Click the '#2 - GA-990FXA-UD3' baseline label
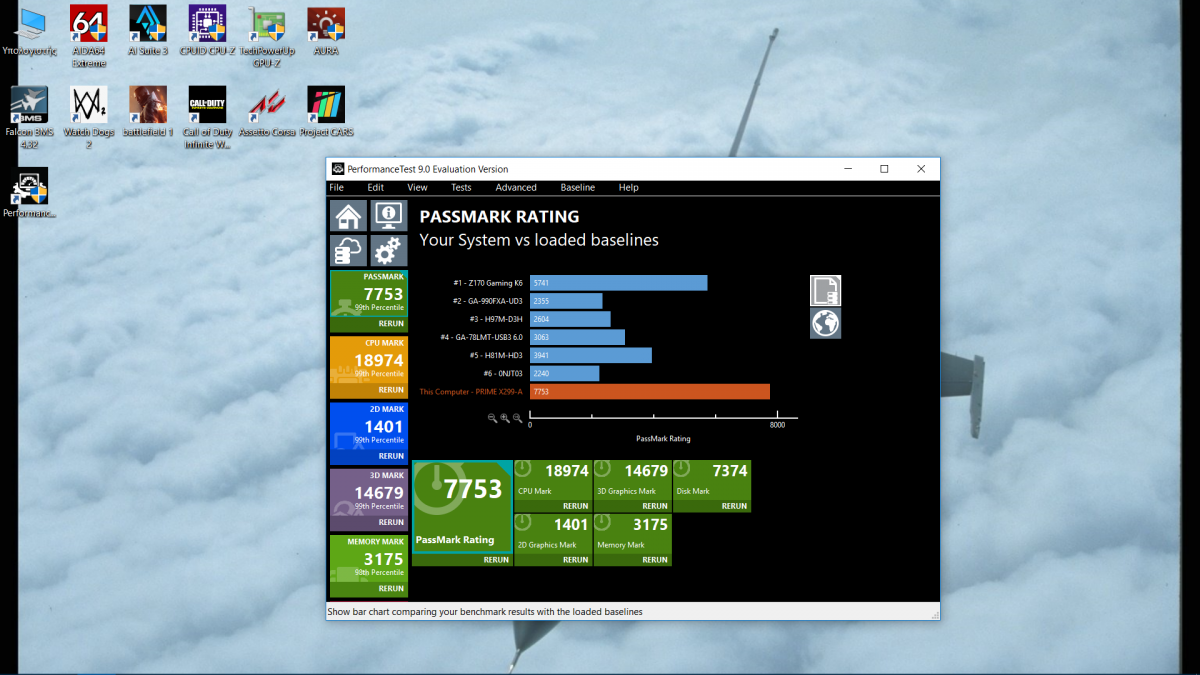This screenshot has height=675, width=1200. 488,301
